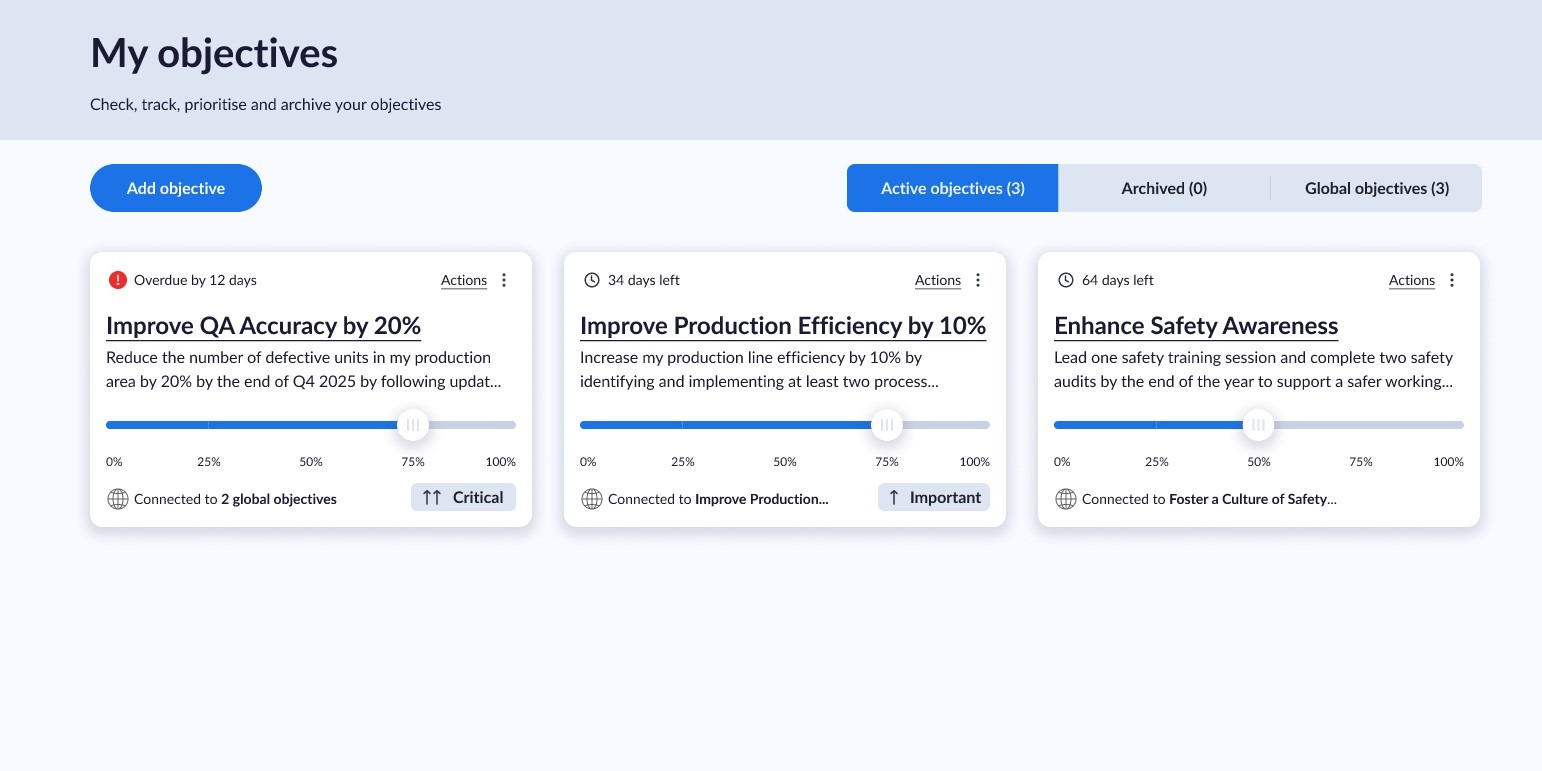Click globe icon on Production Efficiency card
Screen dimensions: 1542x771
tap(592, 499)
